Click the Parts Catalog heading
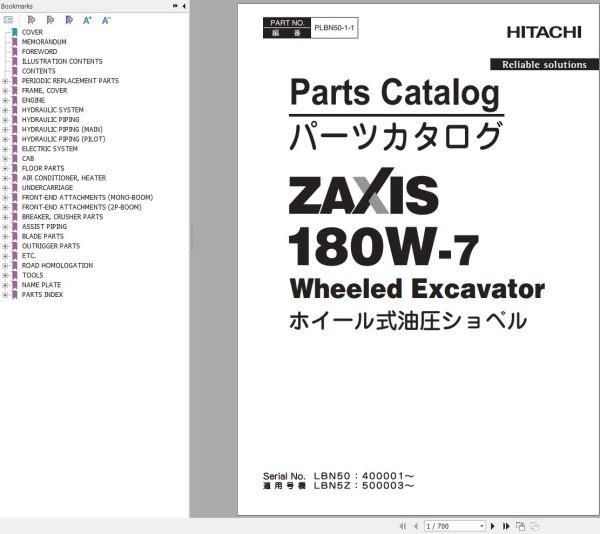Viewport: 600px width, 534px height. coord(395,93)
